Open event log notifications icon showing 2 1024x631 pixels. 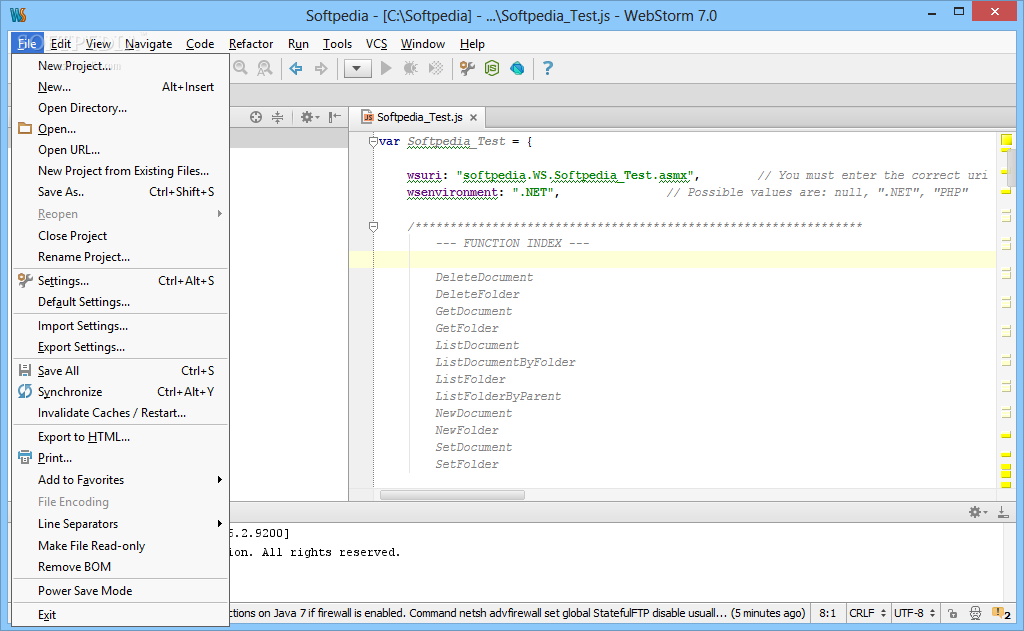pos(1001,613)
